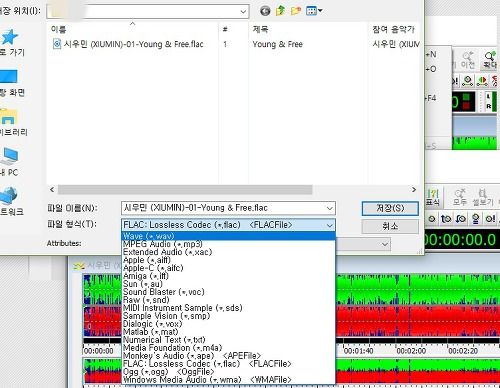The image size is (500, 388).
Task: Collapse the file type dropdown arrow
Action: pyautogui.click(x=329, y=225)
